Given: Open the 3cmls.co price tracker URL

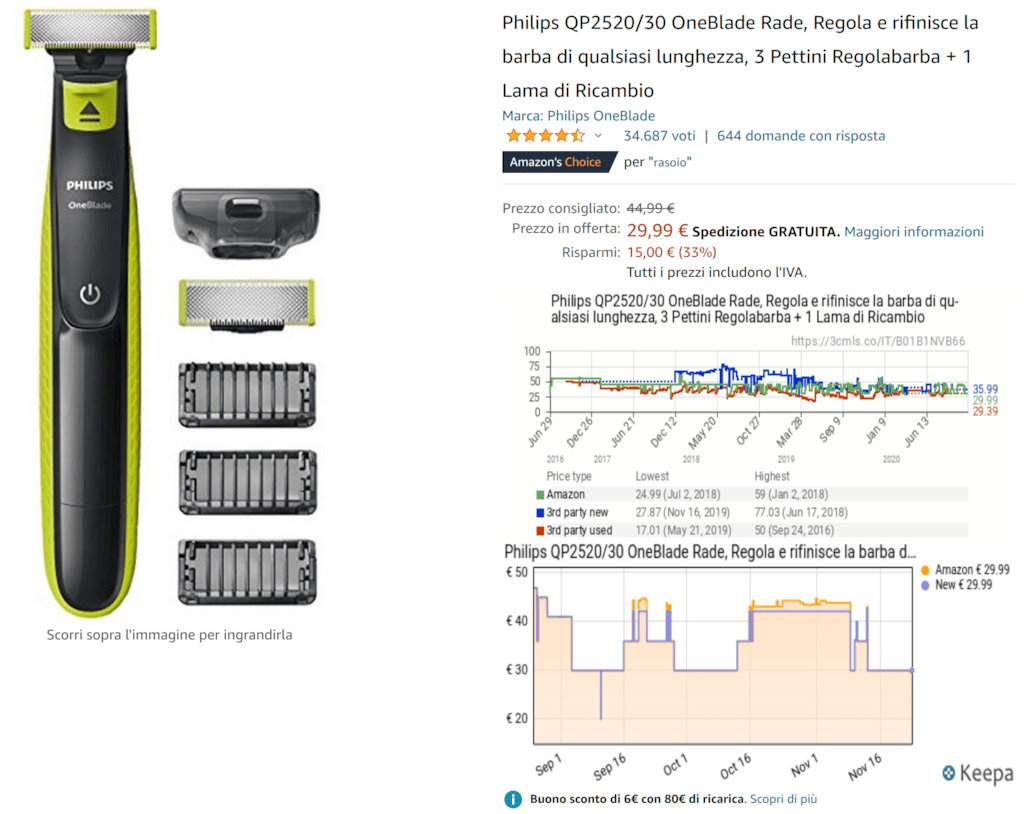Looking at the screenshot, I should coord(878,341).
